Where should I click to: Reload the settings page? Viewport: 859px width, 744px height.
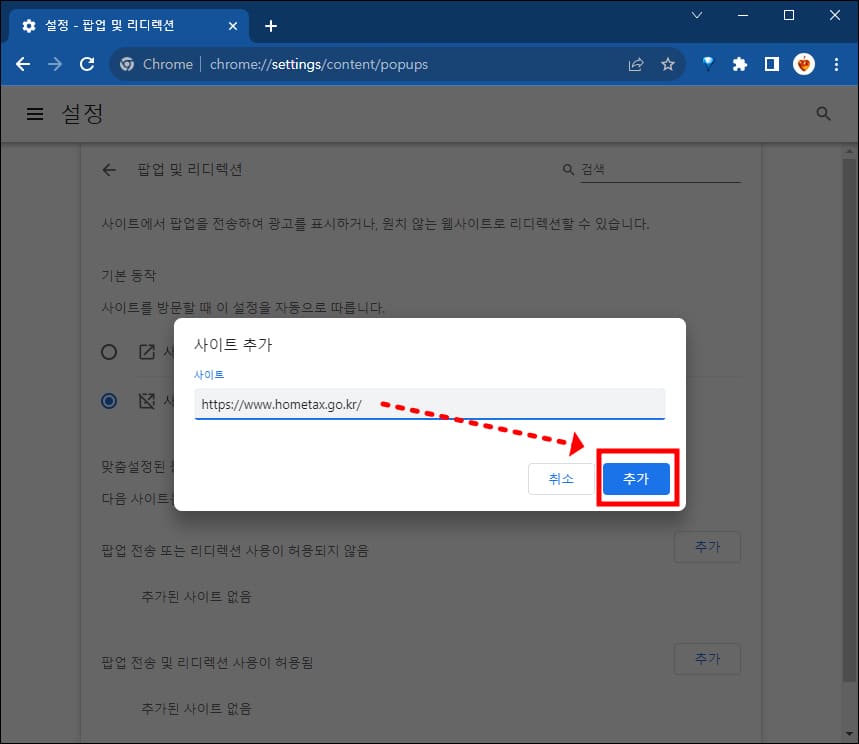pos(87,63)
